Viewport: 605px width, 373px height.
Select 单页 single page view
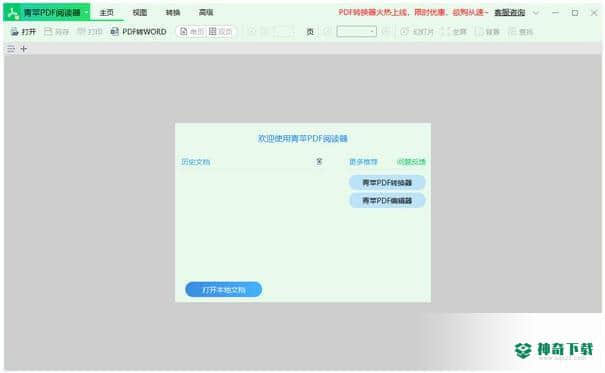tap(192, 32)
